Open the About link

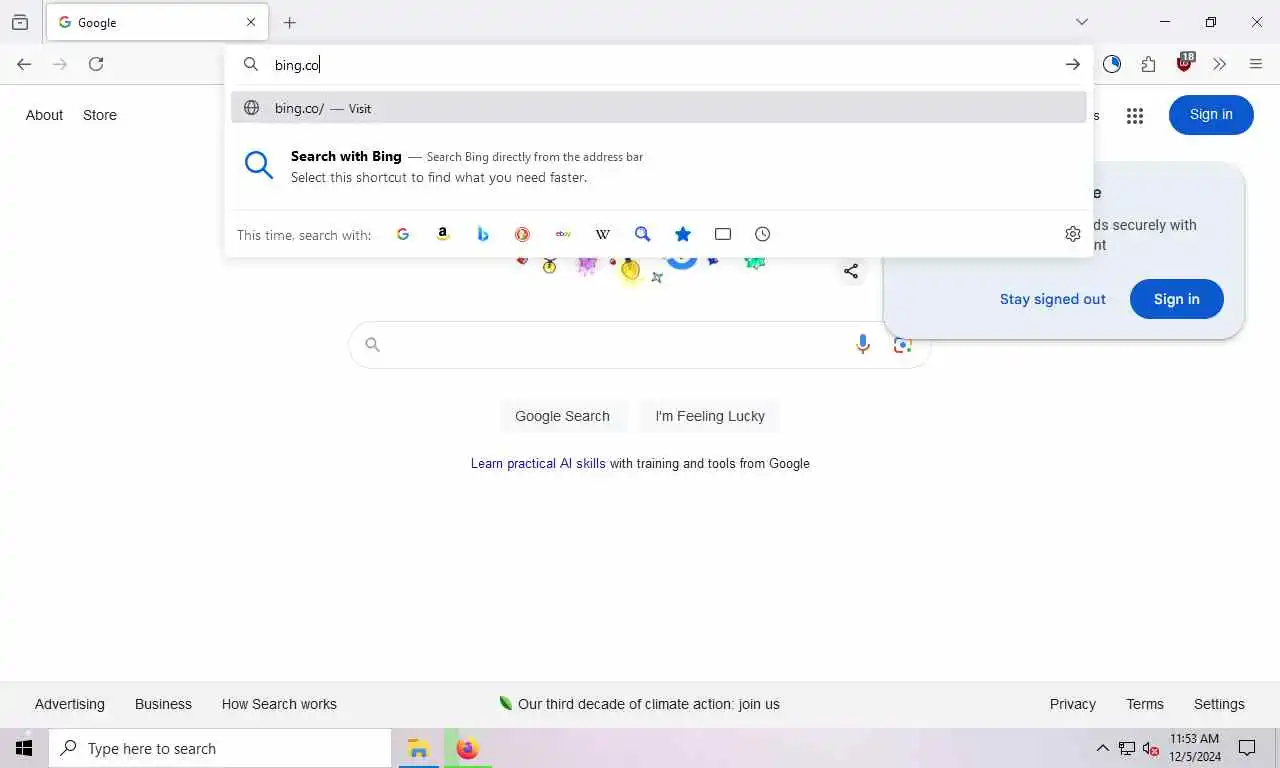[x=44, y=115]
